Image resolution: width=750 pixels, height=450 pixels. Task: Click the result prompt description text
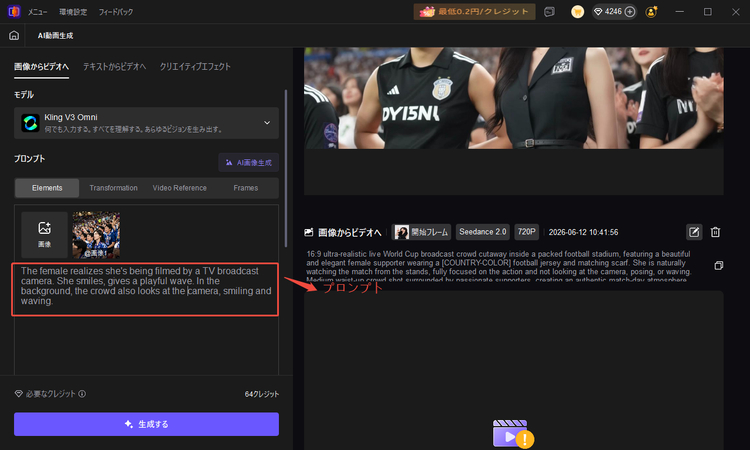coord(499,267)
